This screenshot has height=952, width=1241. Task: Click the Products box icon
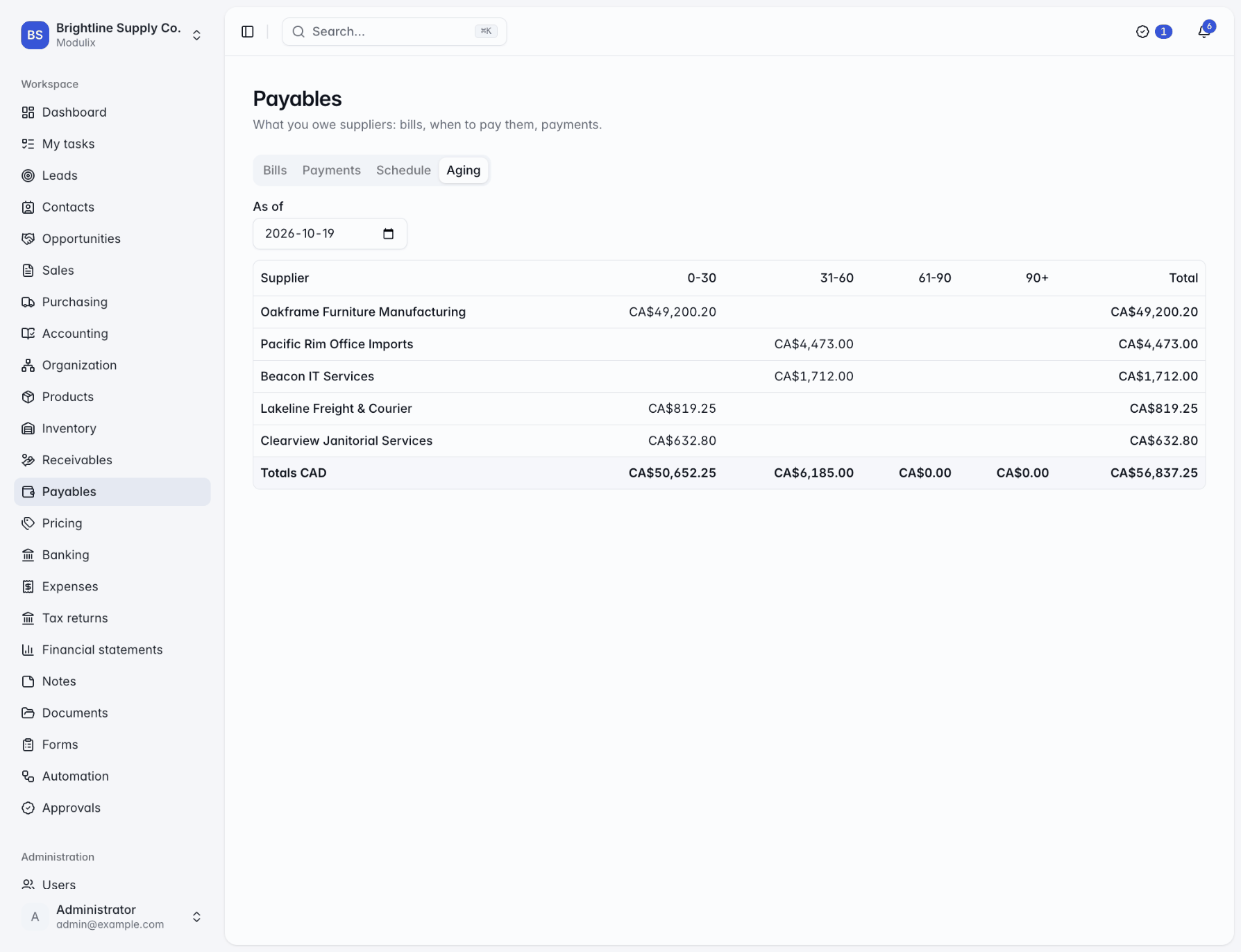click(x=28, y=397)
